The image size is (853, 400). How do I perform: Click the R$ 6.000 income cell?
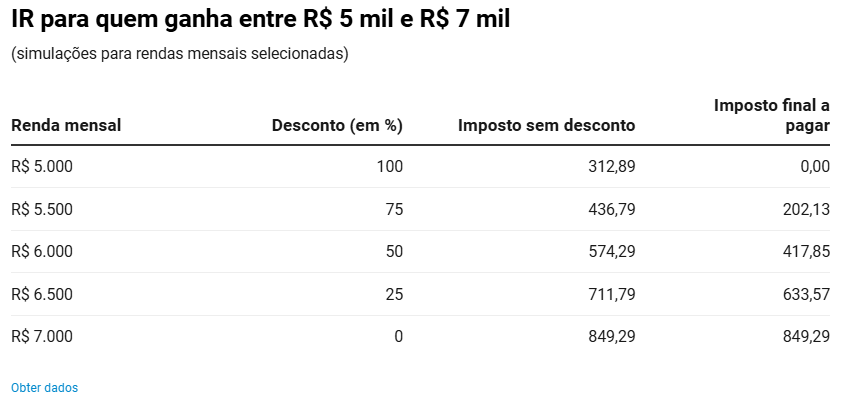tap(41, 251)
